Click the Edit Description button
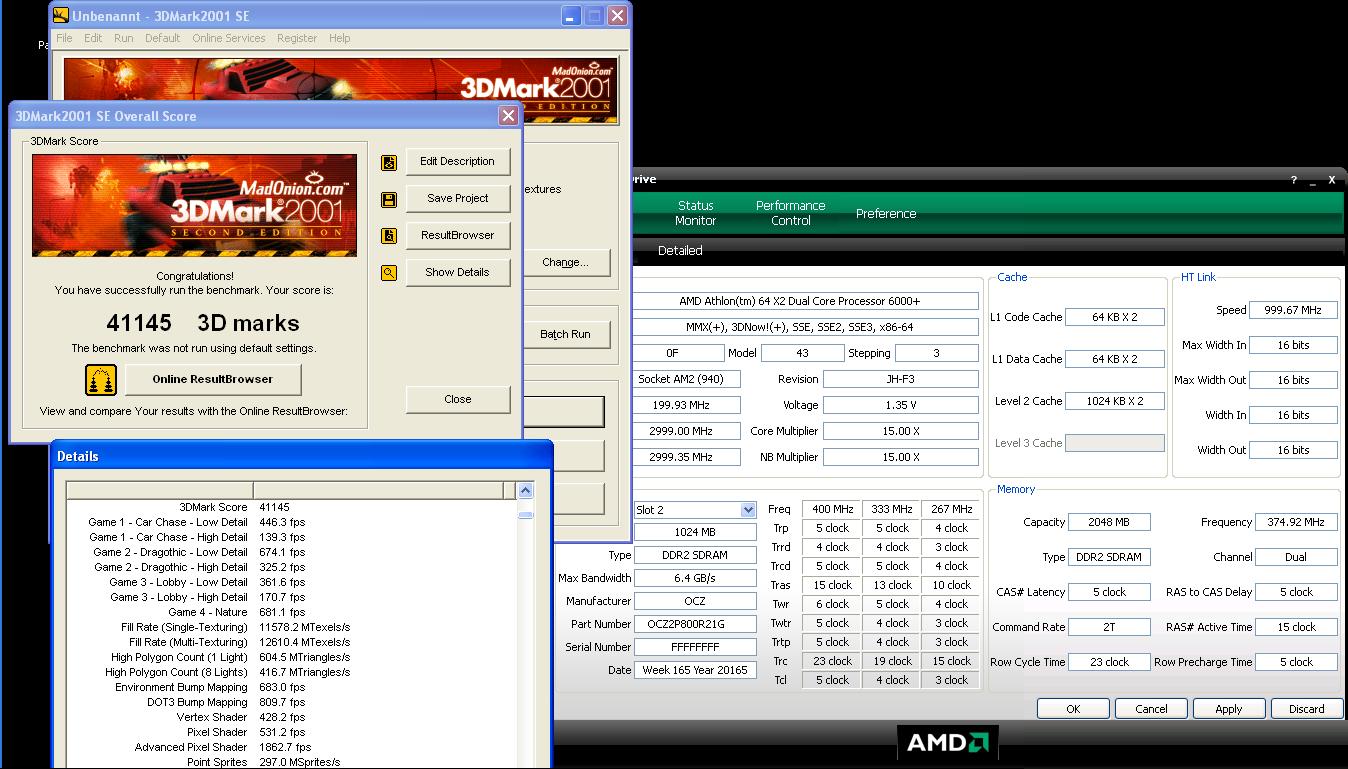This screenshot has width=1348, height=769. click(457, 162)
